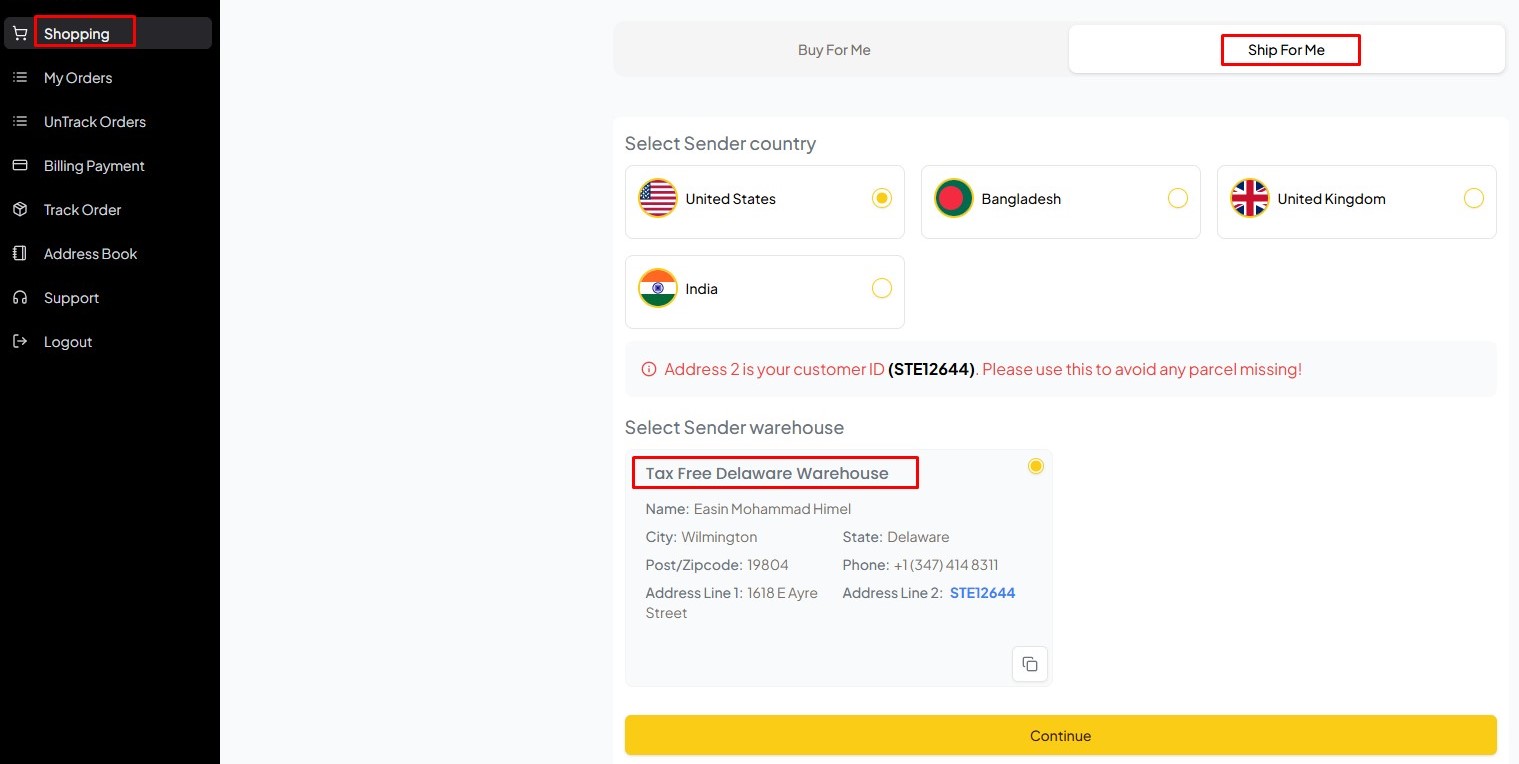This screenshot has height=764, width=1519.
Task: Select the Tax Free Delaware Warehouse radio
Action: point(1035,466)
